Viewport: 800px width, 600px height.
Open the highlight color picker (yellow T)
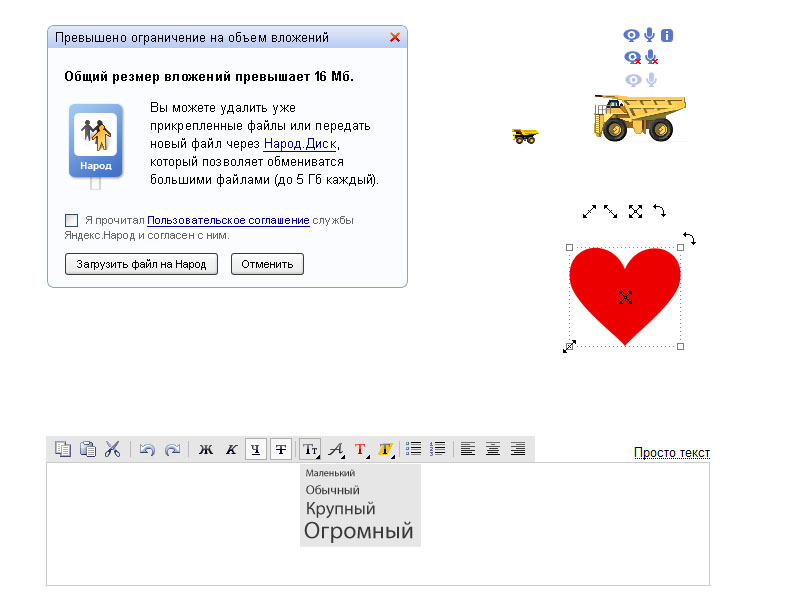[385, 449]
